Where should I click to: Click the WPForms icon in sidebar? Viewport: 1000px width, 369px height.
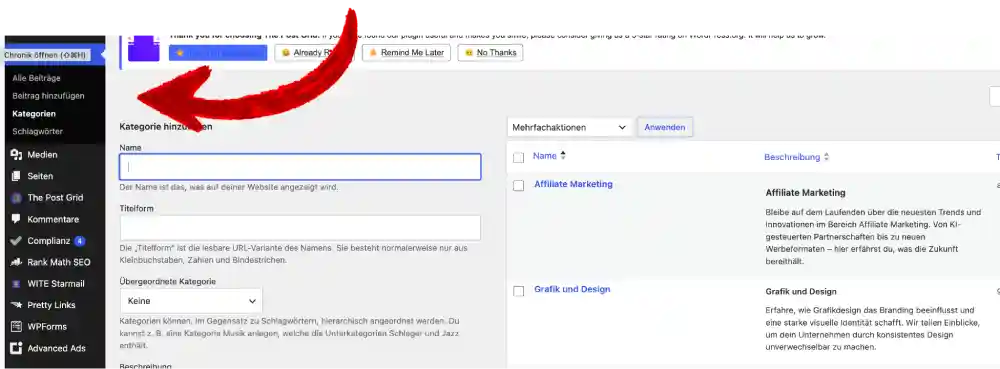[17, 326]
